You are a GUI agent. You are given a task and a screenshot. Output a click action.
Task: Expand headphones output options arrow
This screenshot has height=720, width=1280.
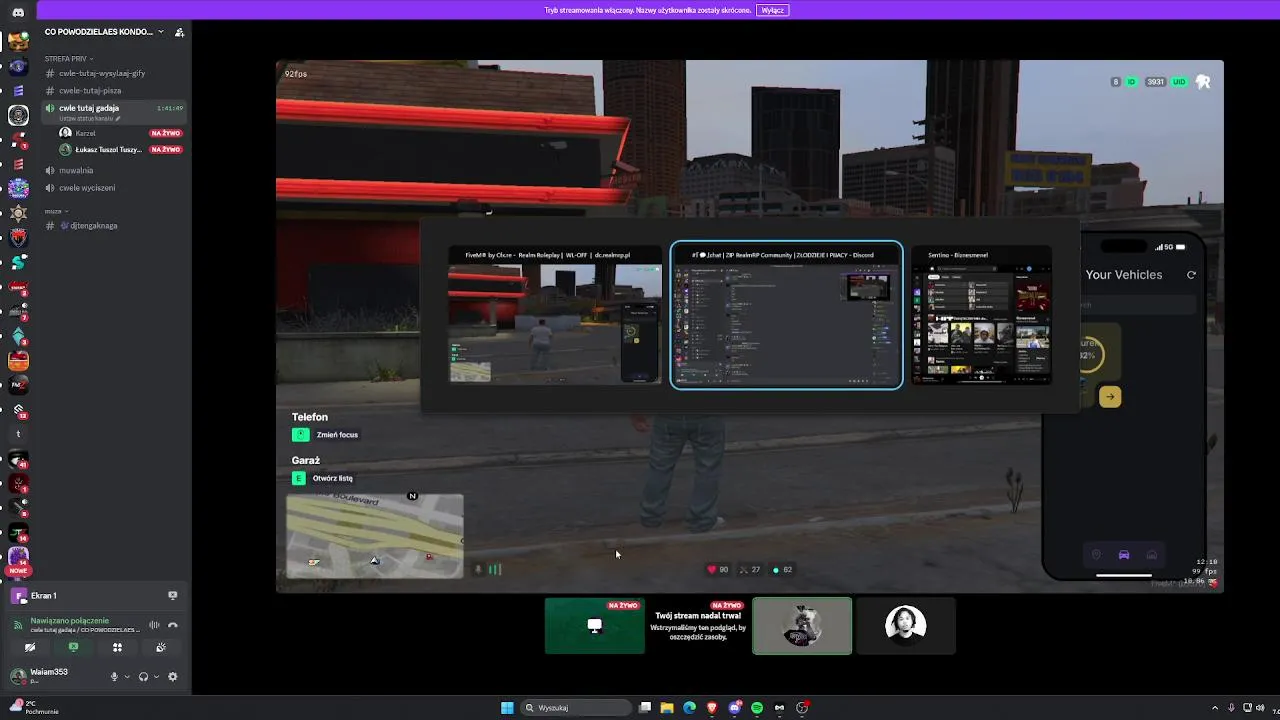(156, 677)
